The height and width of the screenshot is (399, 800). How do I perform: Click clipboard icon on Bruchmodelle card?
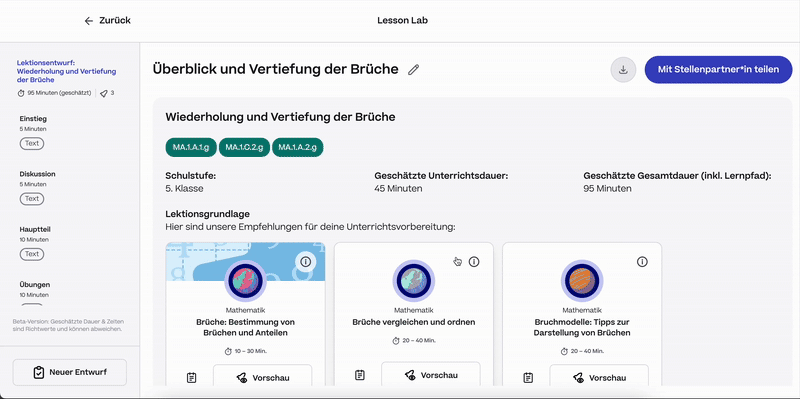click(x=528, y=378)
